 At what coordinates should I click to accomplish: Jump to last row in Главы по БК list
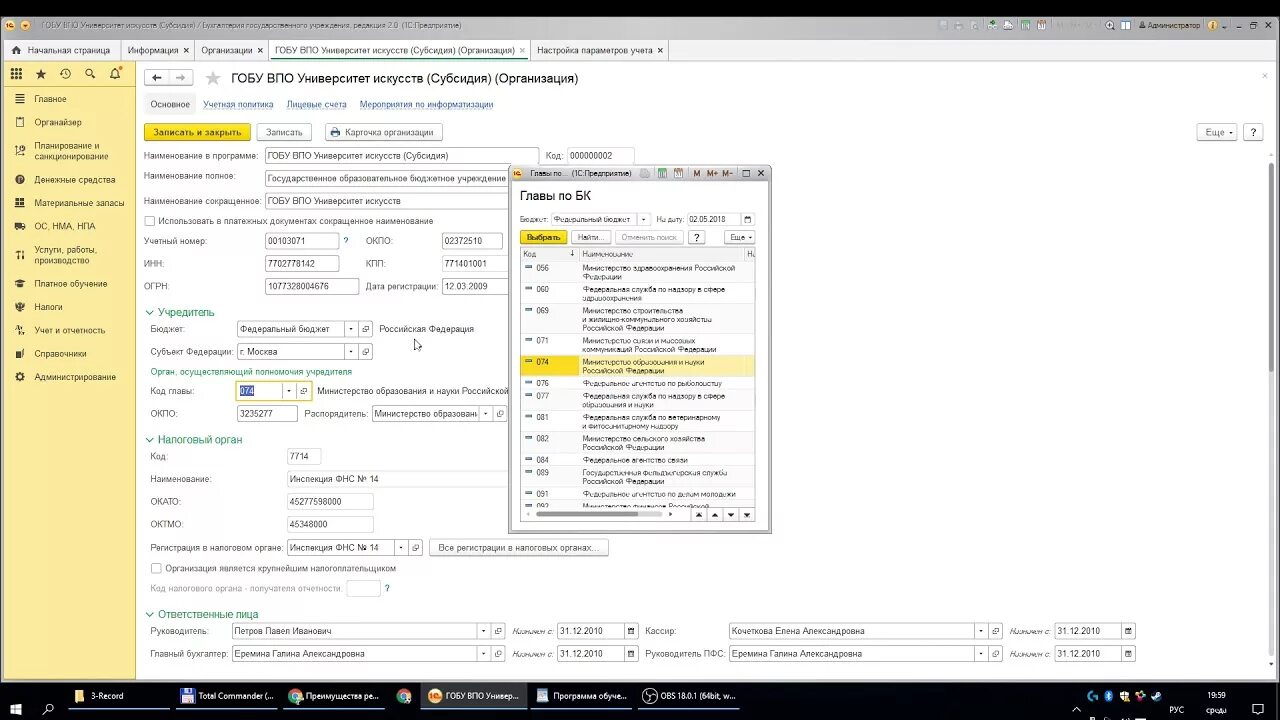(x=747, y=515)
